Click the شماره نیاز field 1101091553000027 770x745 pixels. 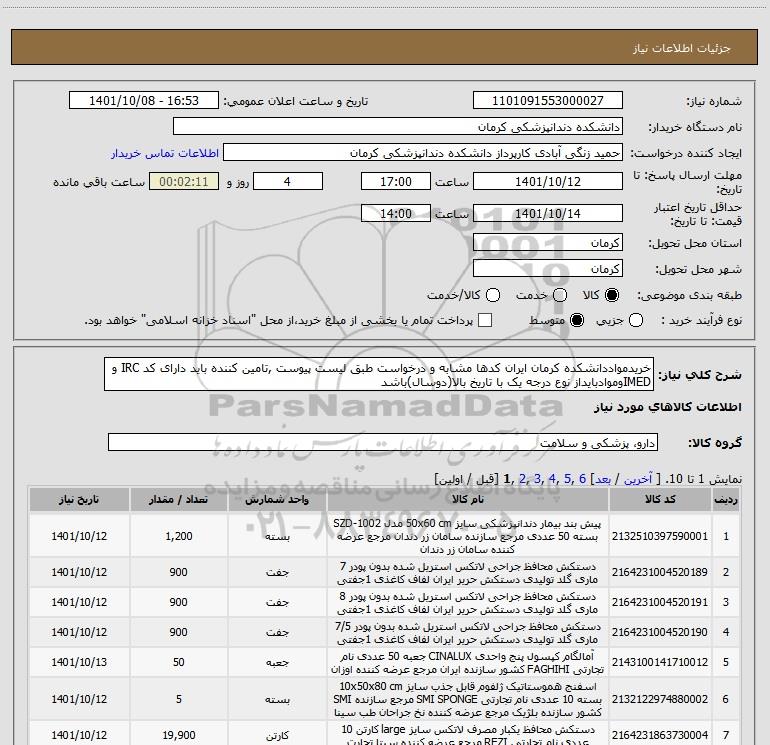pyautogui.click(x=548, y=100)
